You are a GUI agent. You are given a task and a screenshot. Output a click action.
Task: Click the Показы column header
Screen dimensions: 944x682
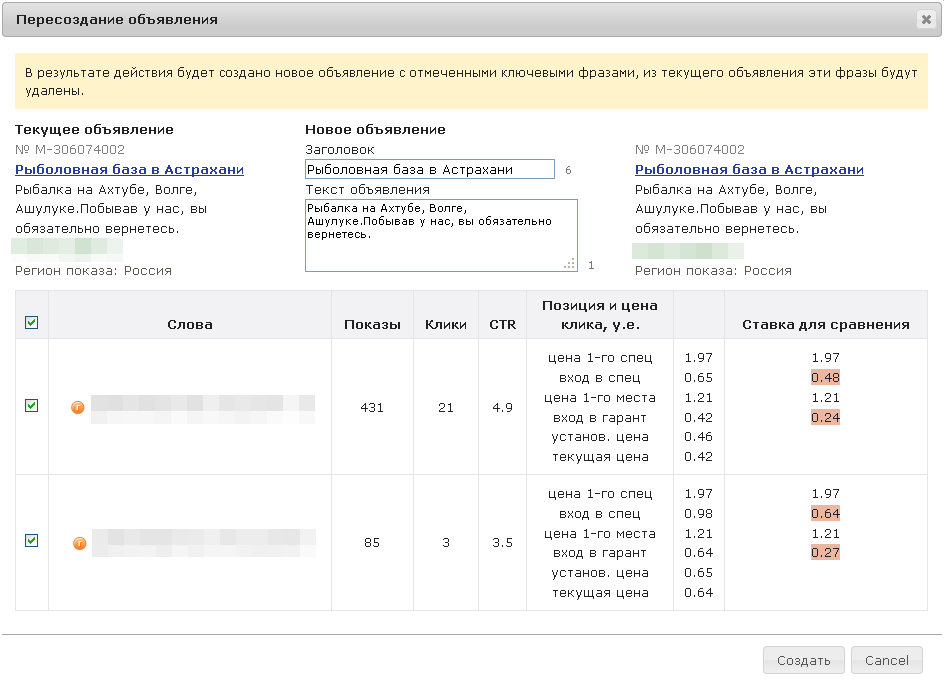point(372,324)
